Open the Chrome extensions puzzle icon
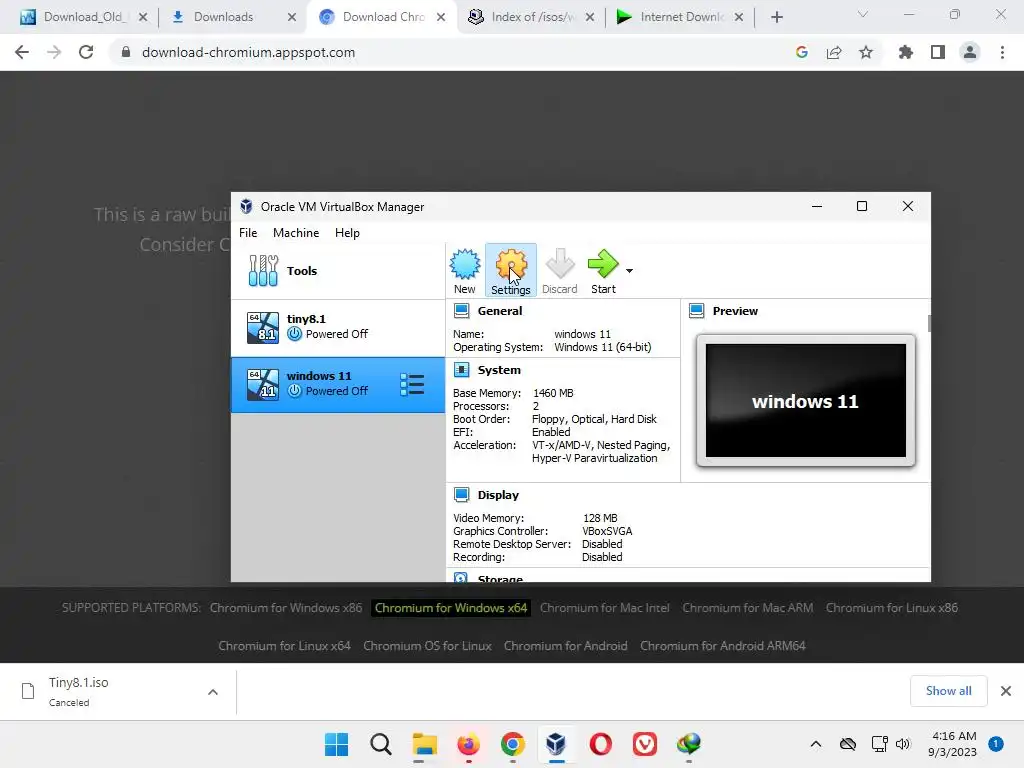The width and height of the screenshot is (1024, 768). point(905,52)
